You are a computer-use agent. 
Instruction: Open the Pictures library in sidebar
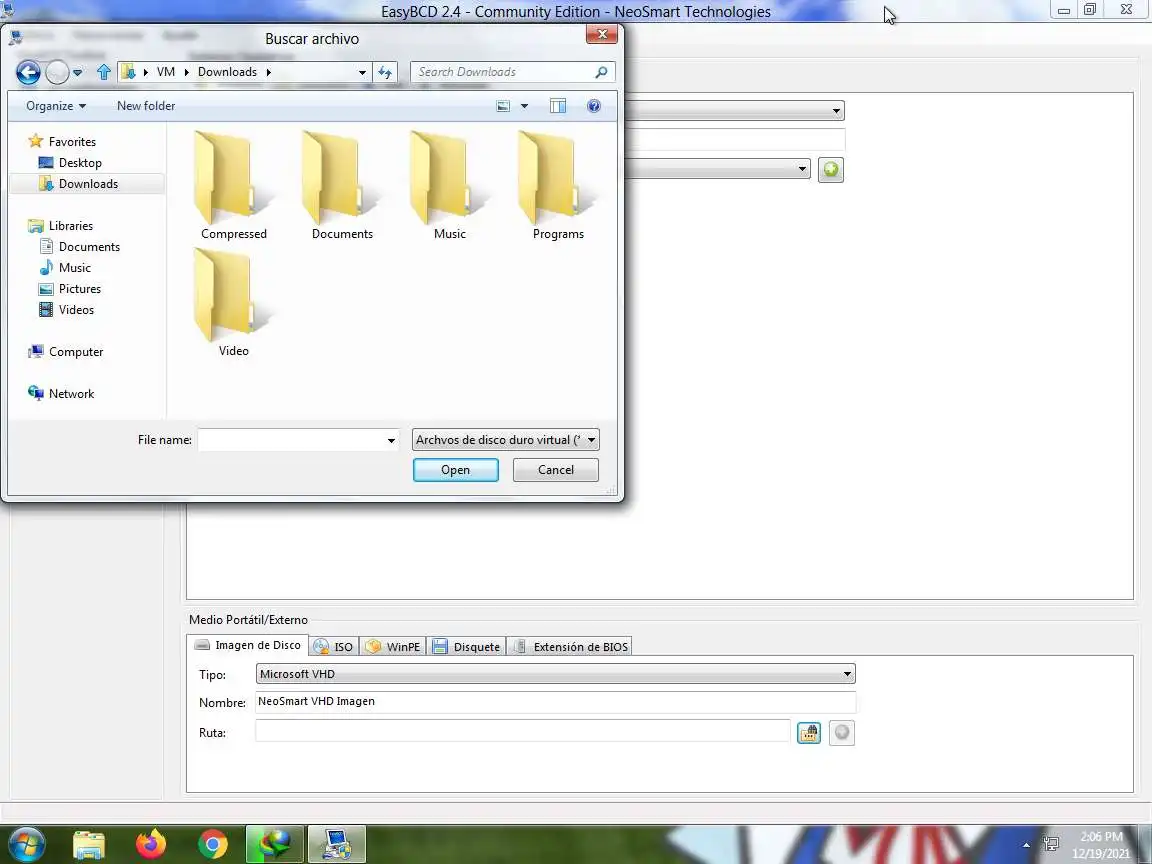pyautogui.click(x=79, y=289)
